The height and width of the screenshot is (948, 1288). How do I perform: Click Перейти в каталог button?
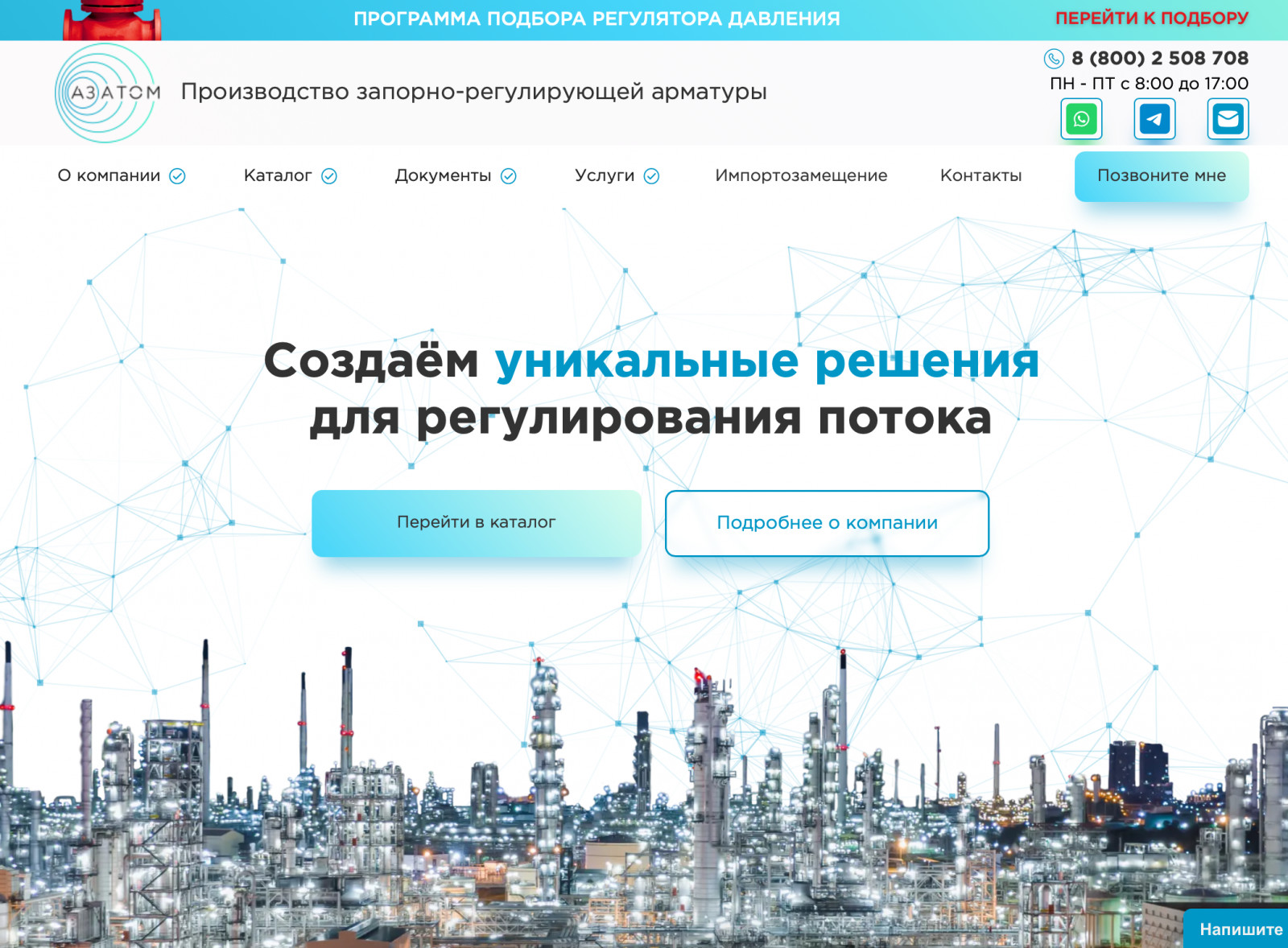477,523
